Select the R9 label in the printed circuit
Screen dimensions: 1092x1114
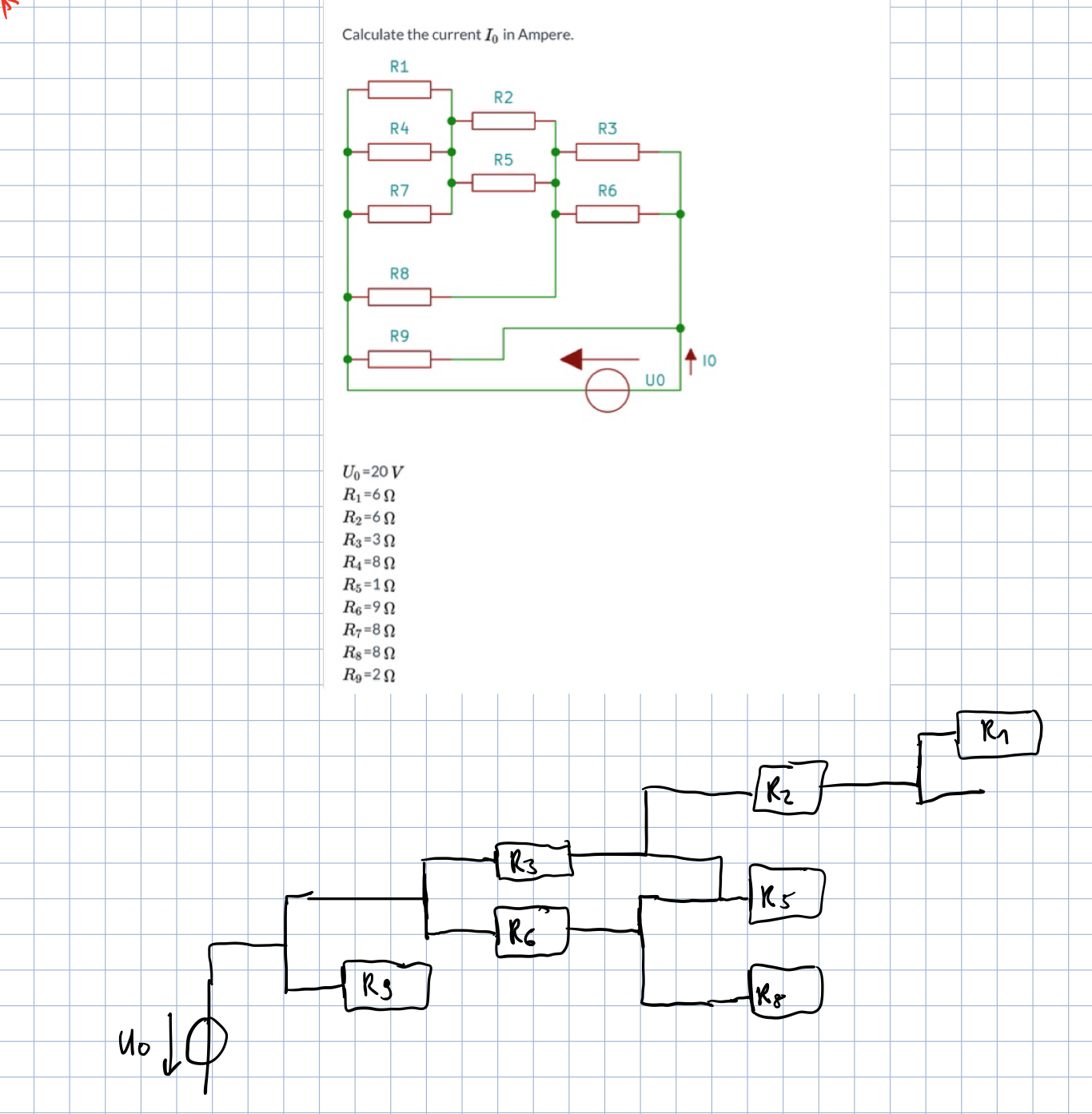[399, 336]
